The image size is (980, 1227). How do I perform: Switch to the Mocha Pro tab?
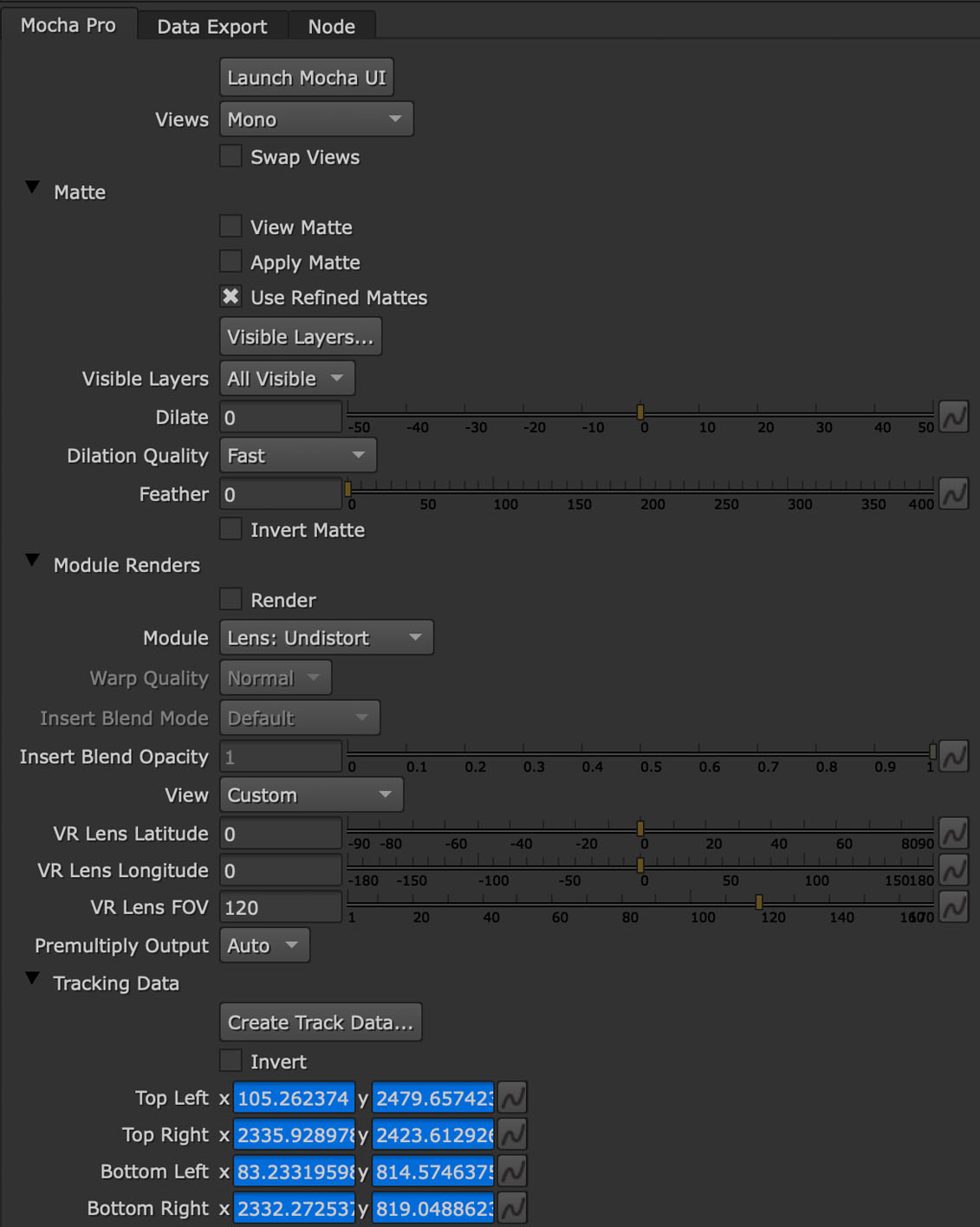coord(68,25)
